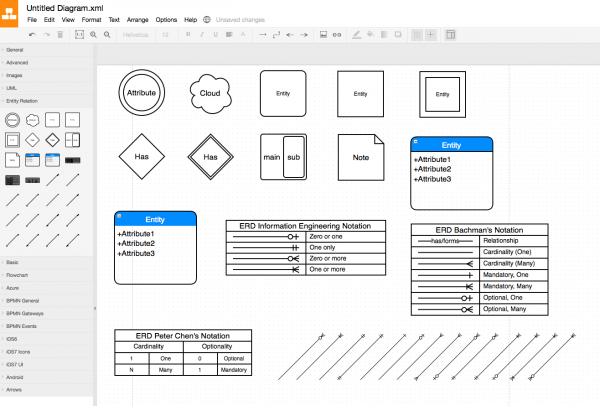The height and width of the screenshot is (406, 600).
Task: Click the Insert Image toolbar icon
Action: (x=323, y=34)
